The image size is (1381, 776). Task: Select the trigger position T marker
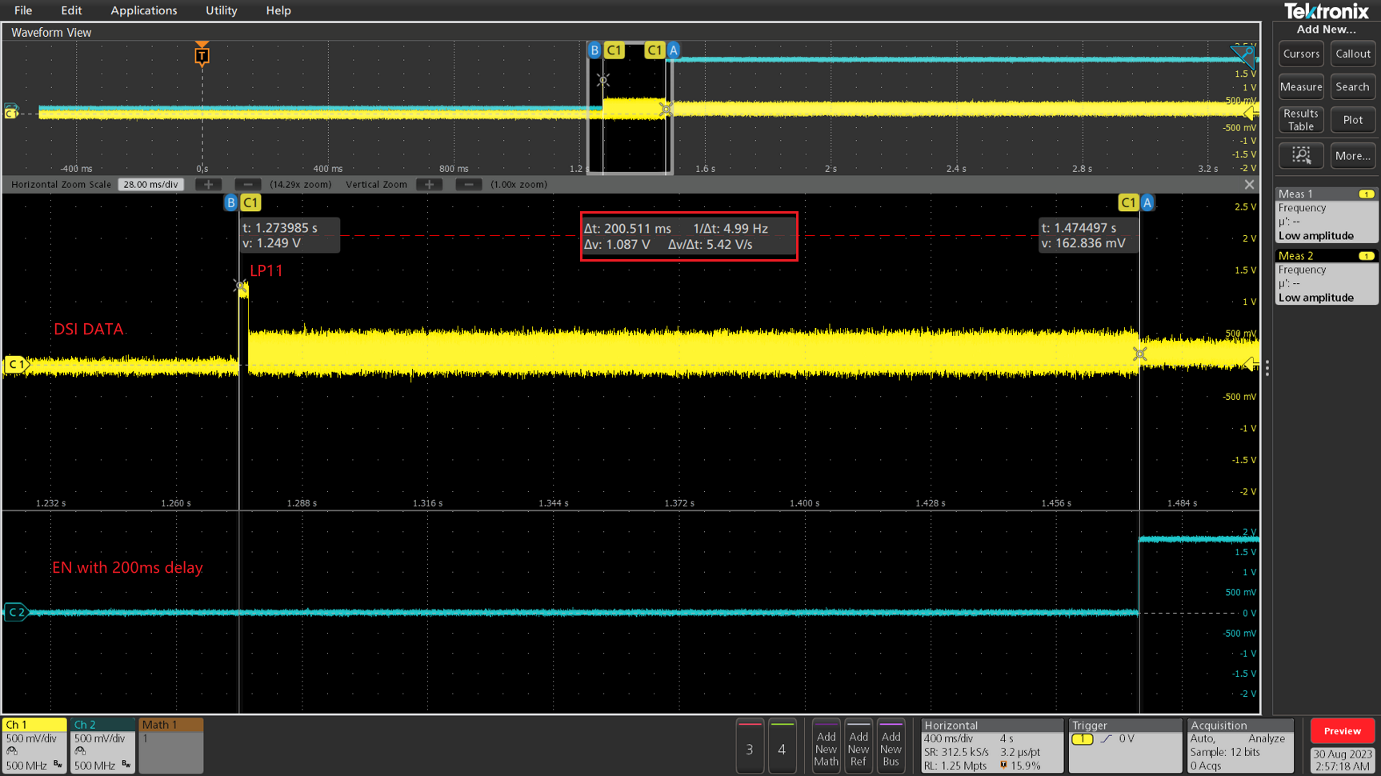click(202, 55)
